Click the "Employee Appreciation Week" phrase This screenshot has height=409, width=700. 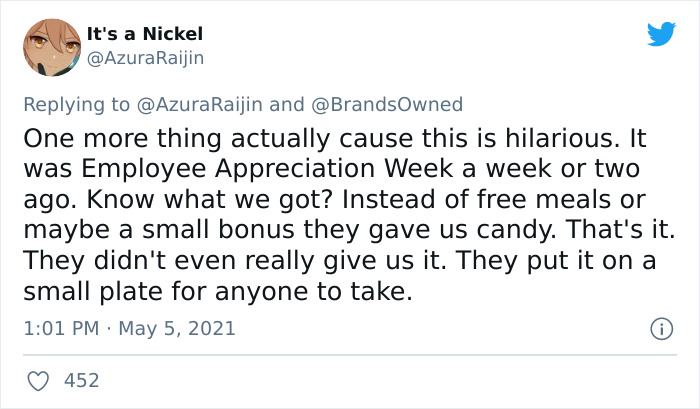click(267, 169)
